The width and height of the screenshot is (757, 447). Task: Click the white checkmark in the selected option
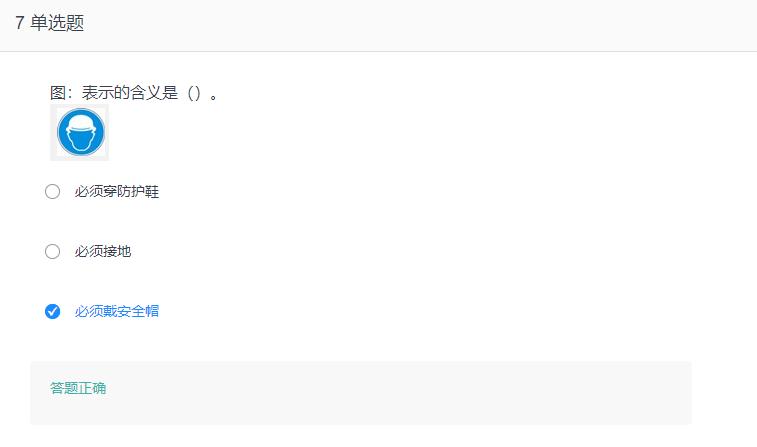point(53,311)
